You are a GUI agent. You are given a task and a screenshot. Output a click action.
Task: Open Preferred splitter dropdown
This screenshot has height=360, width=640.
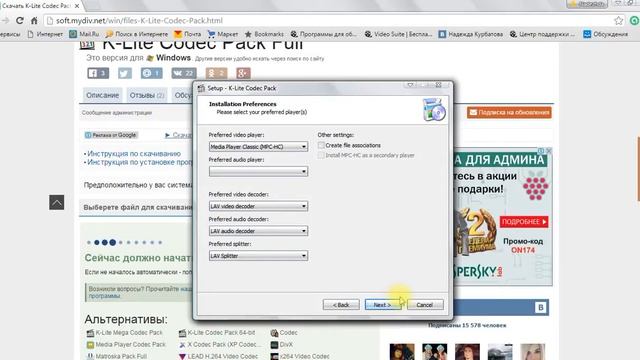click(258, 256)
